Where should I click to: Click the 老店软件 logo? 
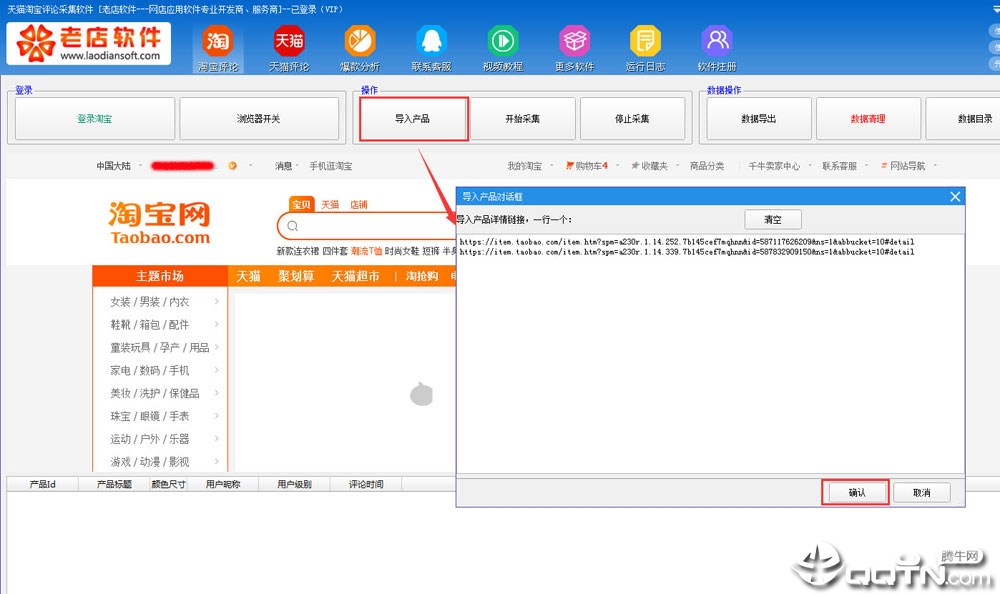tap(89, 43)
